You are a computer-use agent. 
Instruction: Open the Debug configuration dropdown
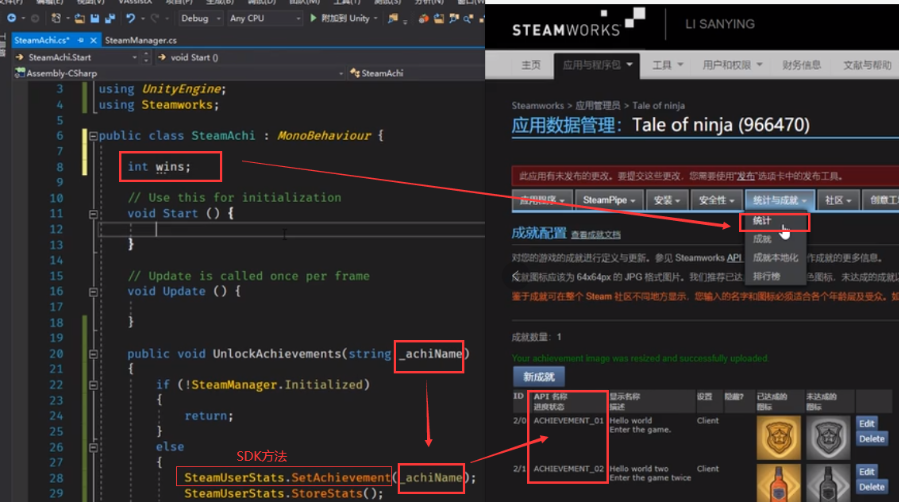coord(201,18)
